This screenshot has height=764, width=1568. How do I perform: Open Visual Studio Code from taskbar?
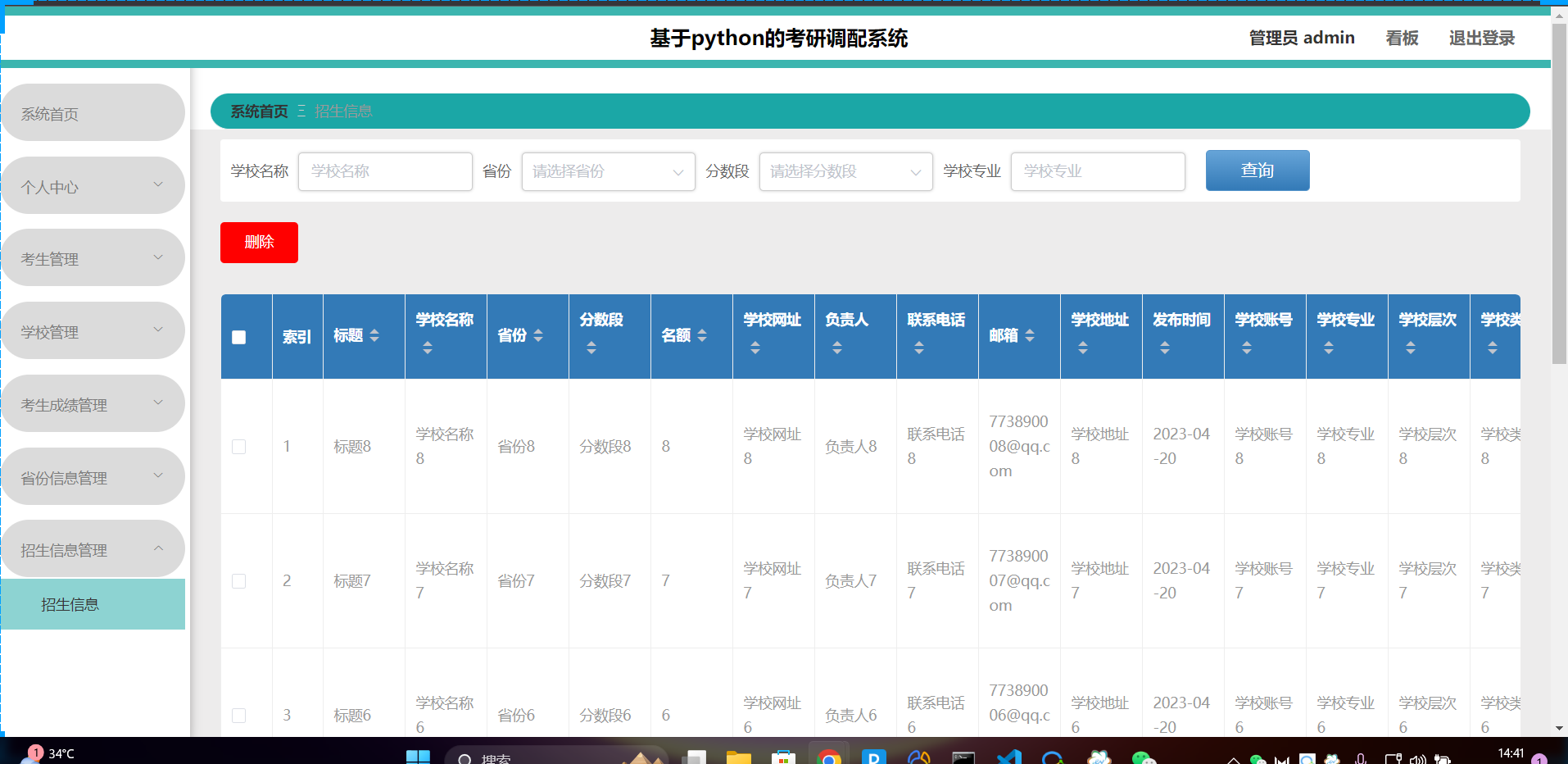1008,757
